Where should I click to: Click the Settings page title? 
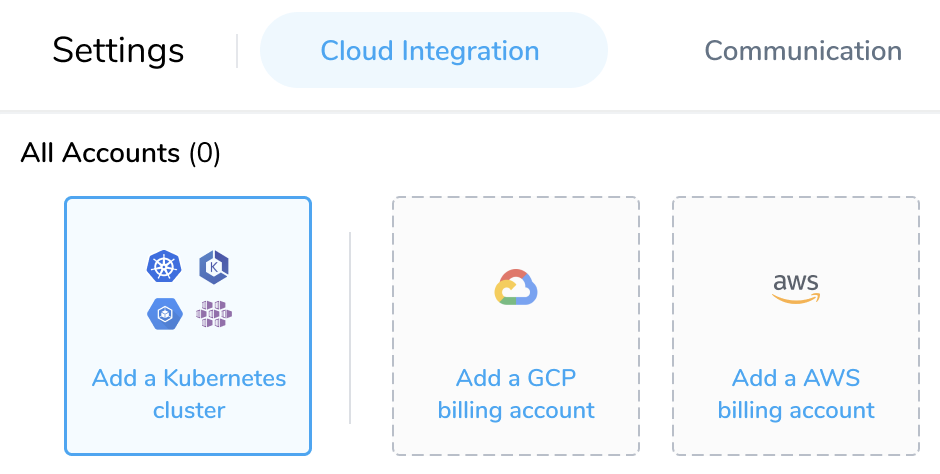coord(118,51)
